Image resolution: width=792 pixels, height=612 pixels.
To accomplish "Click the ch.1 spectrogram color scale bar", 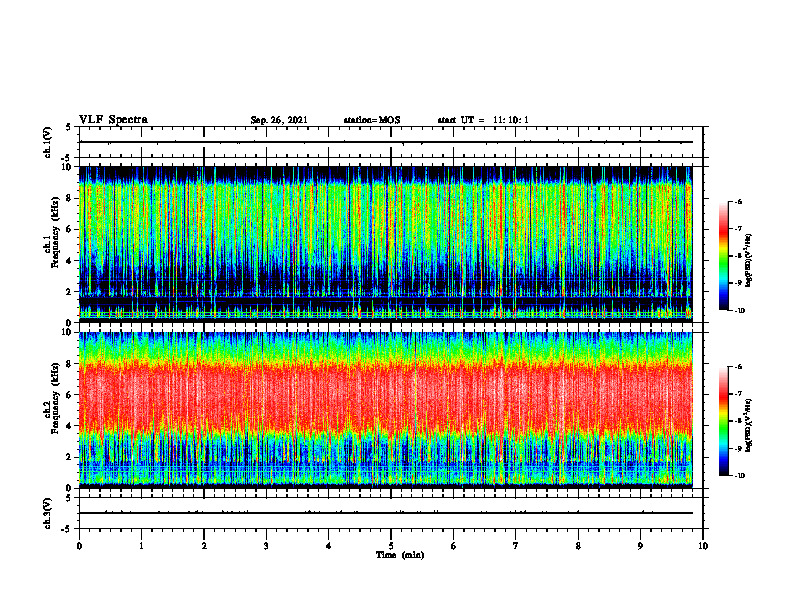I will coord(724,256).
